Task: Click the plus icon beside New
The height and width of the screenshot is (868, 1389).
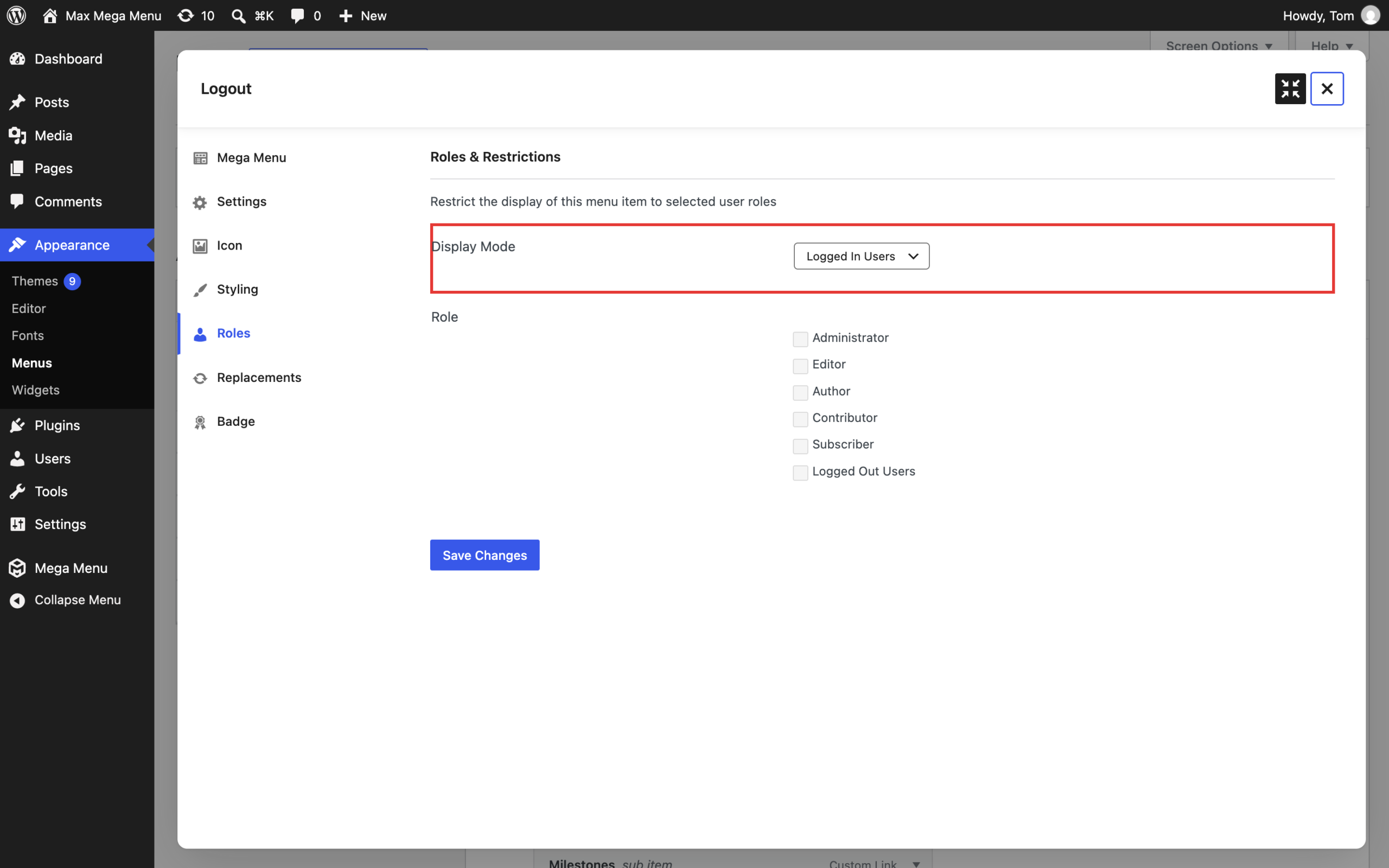Action: click(x=346, y=16)
